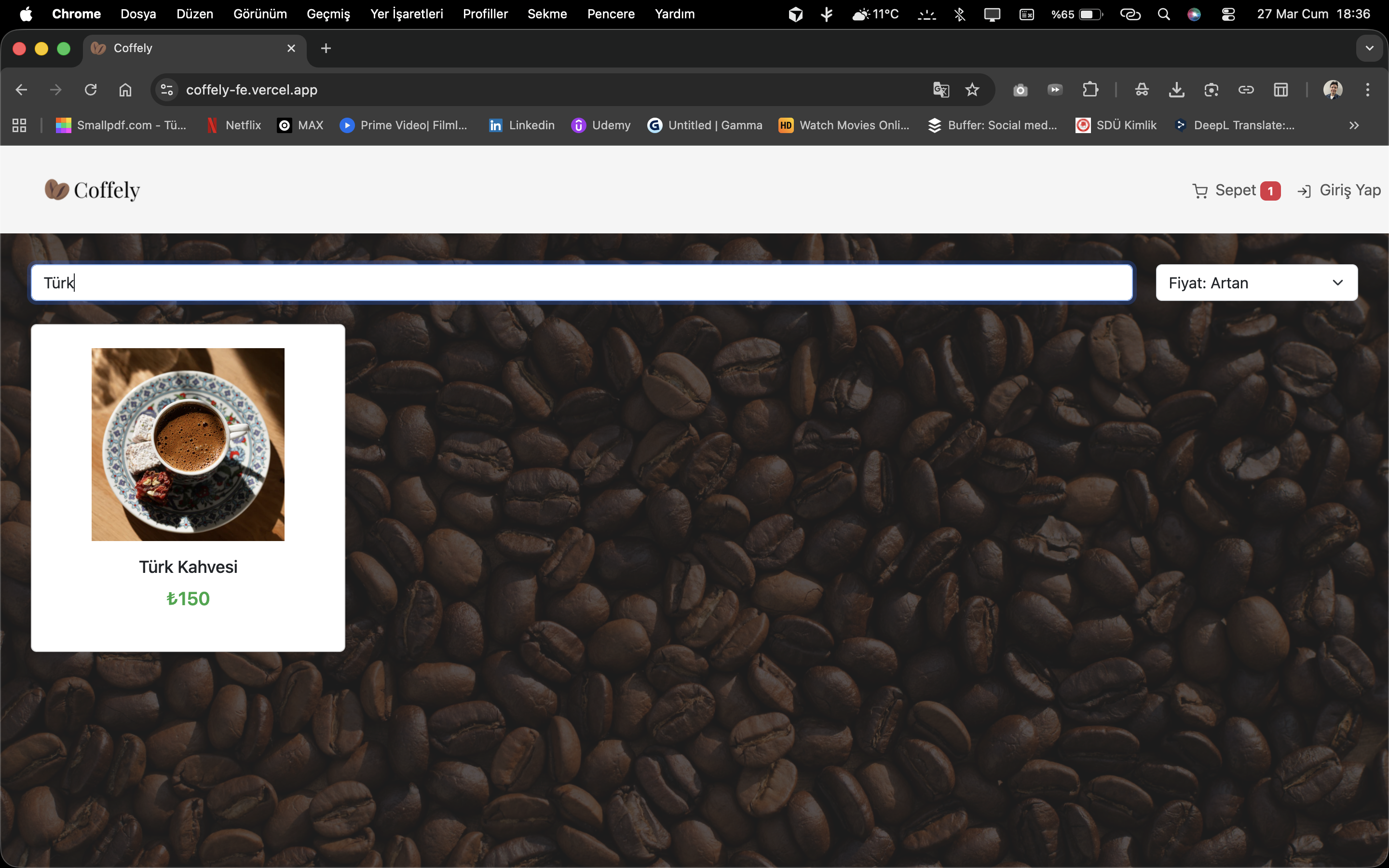1389x868 pixels.
Task: Open a new tab with plus button
Action: point(326,48)
